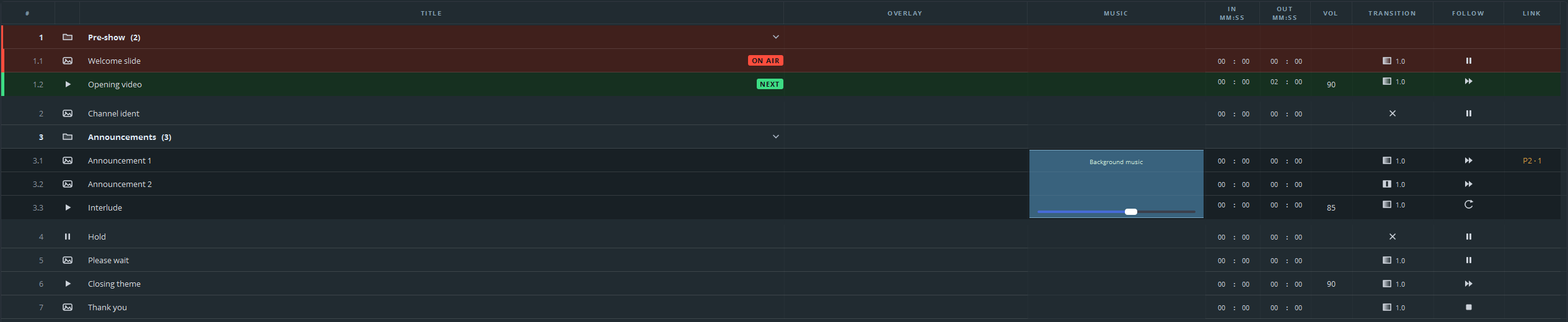This screenshot has height=322, width=1568.
Task: Click the Announcements (3) group title
Action: [x=130, y=137]
